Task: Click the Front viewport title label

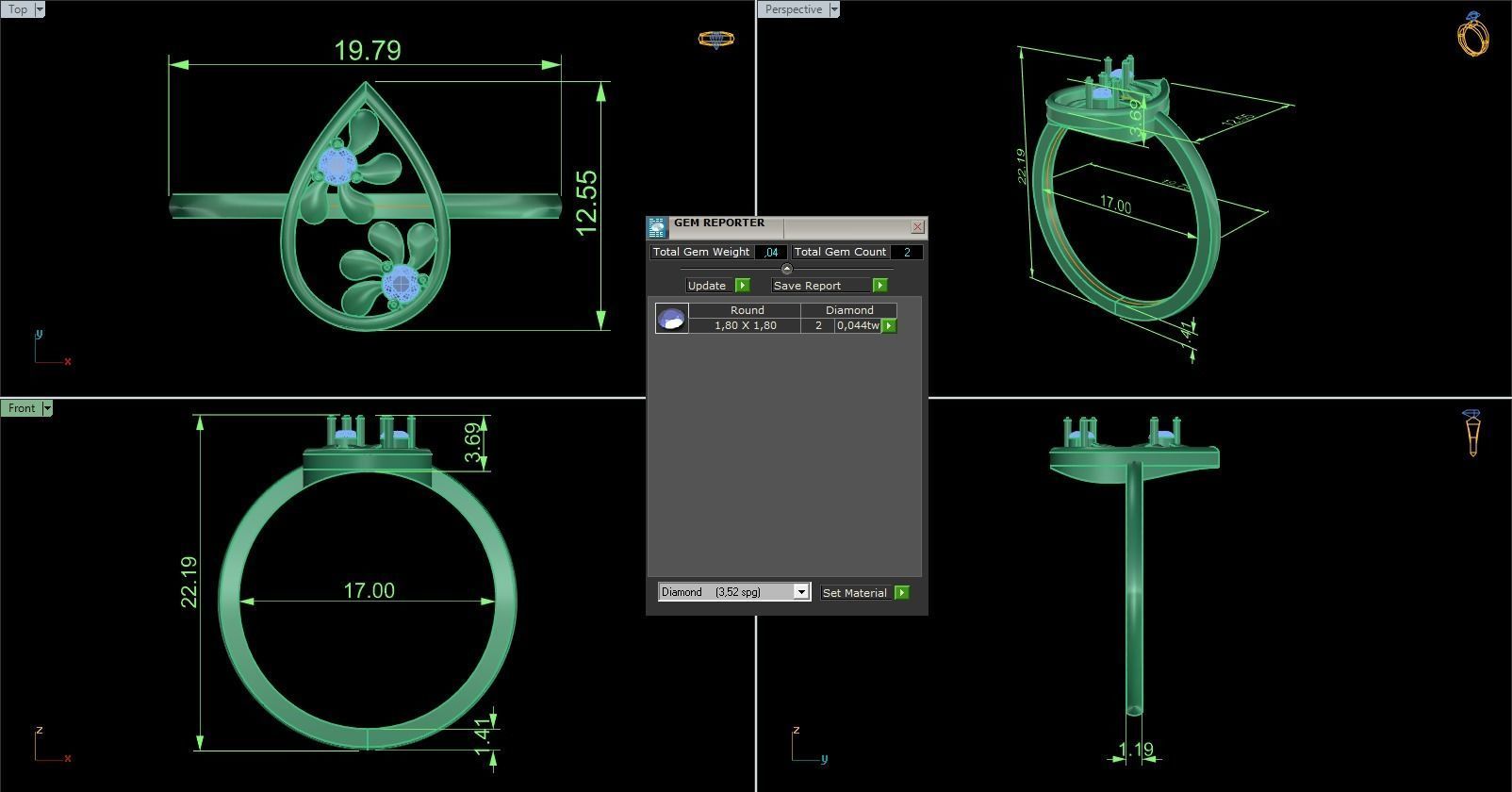Action: 22,408
